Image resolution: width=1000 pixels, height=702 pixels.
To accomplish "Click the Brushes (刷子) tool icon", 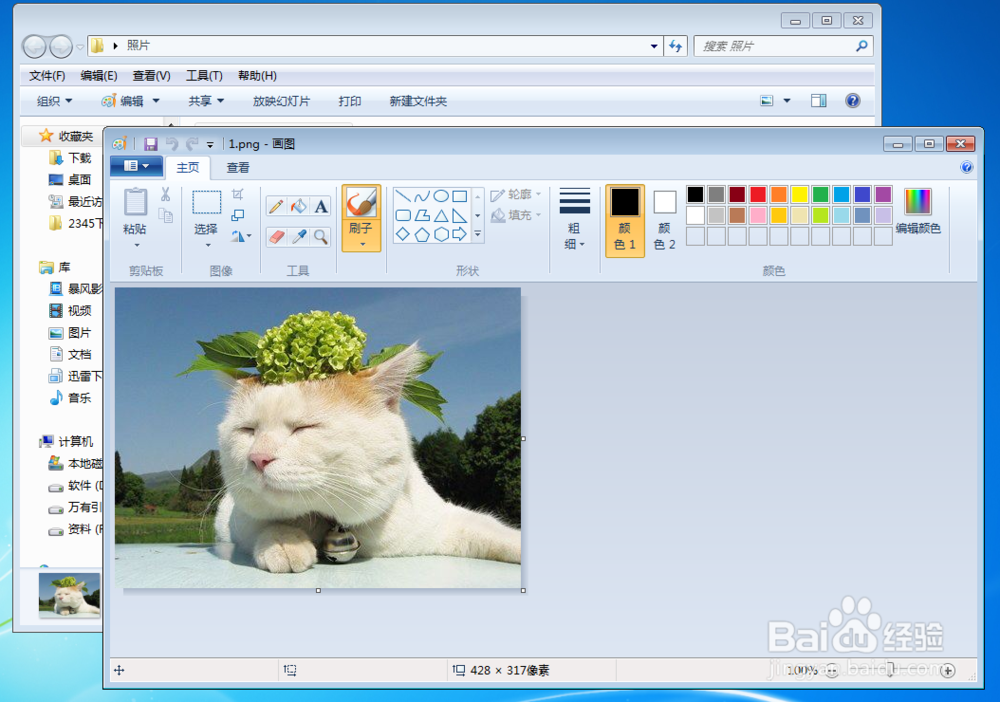I will [x=361, y=203].
